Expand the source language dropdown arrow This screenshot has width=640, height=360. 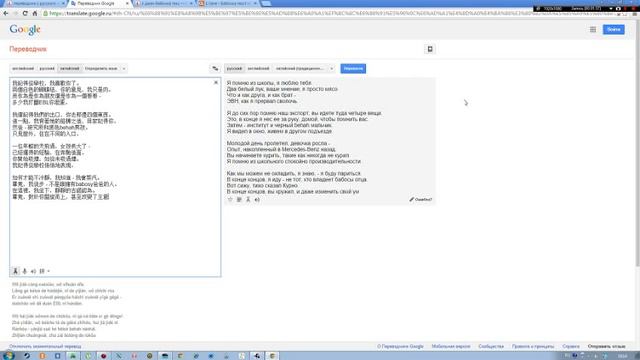[124, 69]
